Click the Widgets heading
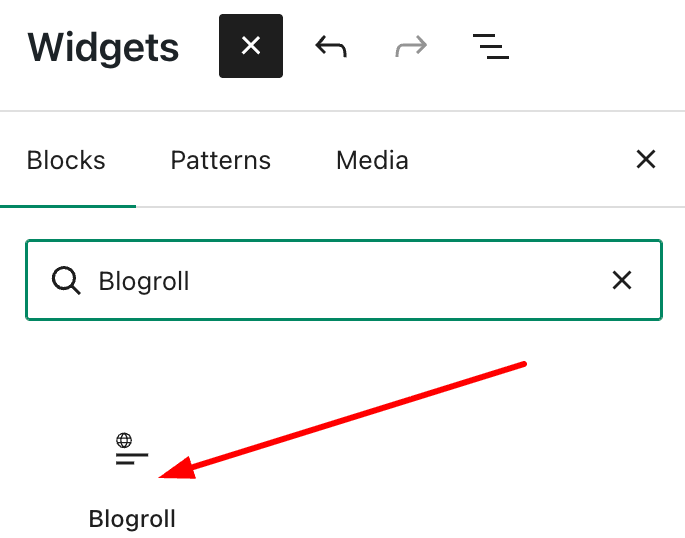Viewport: 685px width, 538px height. [x=103, y=47]
